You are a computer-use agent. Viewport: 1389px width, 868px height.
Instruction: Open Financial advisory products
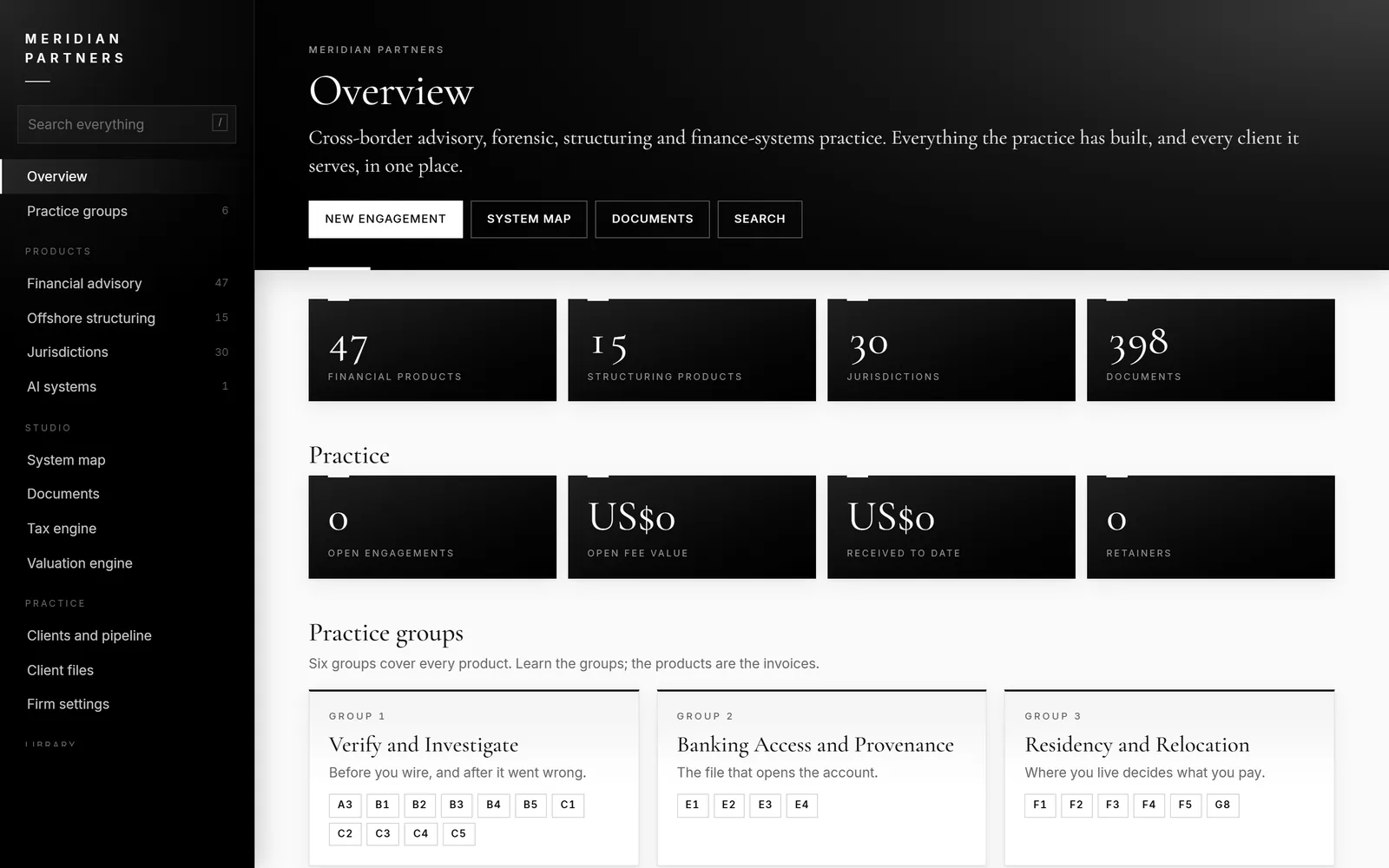(127, 283)
